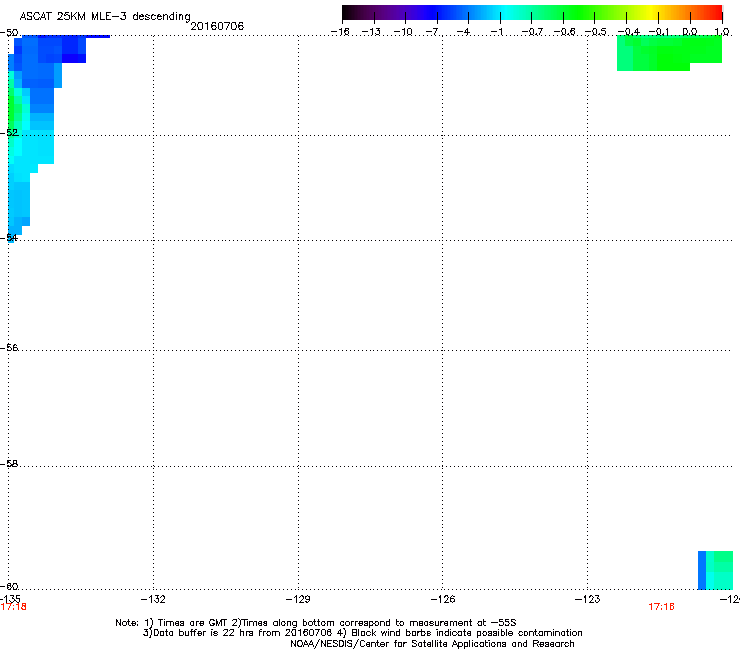The height and width of the screenshot is (650, 740).
Task: Click the -0.7 tick label on color scale
Action: (532, 32)
